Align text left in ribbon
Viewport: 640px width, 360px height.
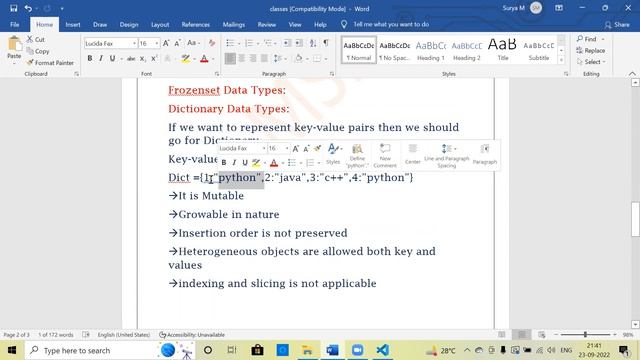230,59
